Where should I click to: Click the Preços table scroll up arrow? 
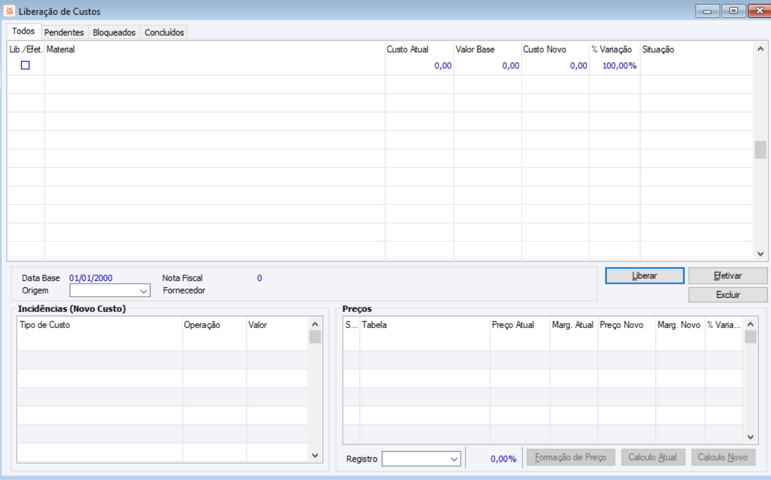[x=750, y=324]
